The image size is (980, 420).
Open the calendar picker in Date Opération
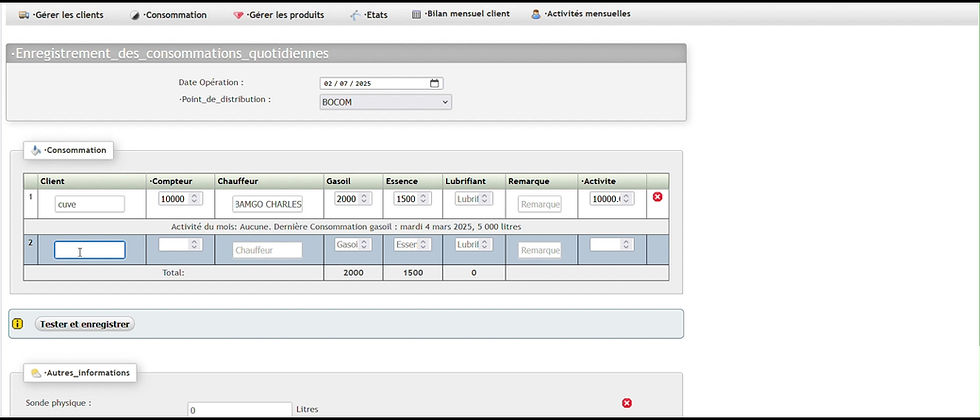[434, 83]
